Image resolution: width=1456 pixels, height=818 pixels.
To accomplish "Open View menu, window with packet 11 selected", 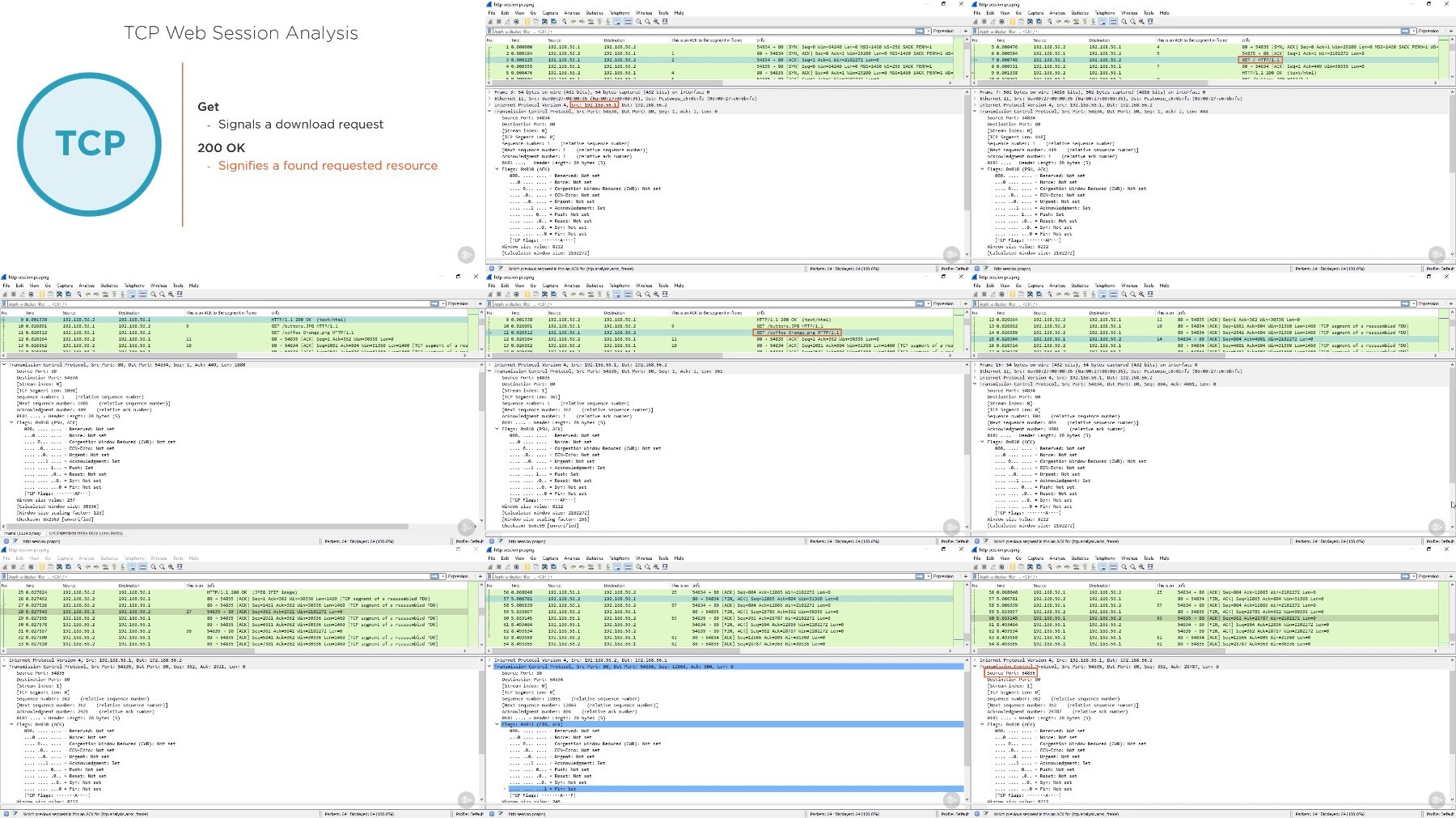I will click(x=519, y=286).
